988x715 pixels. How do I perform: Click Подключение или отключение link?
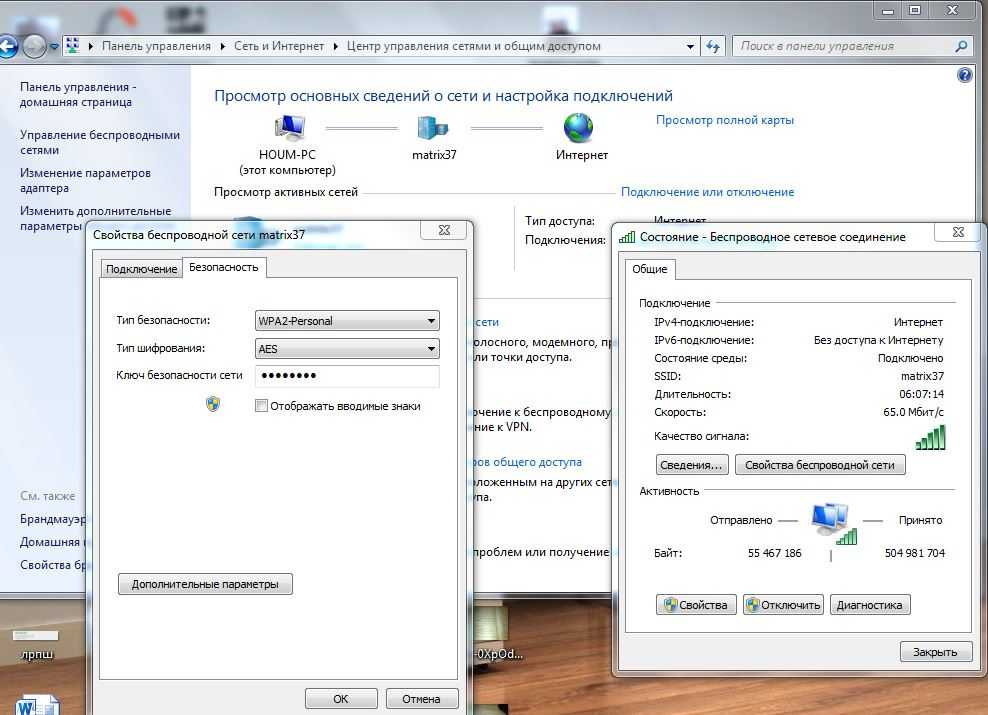click(707, 192)
